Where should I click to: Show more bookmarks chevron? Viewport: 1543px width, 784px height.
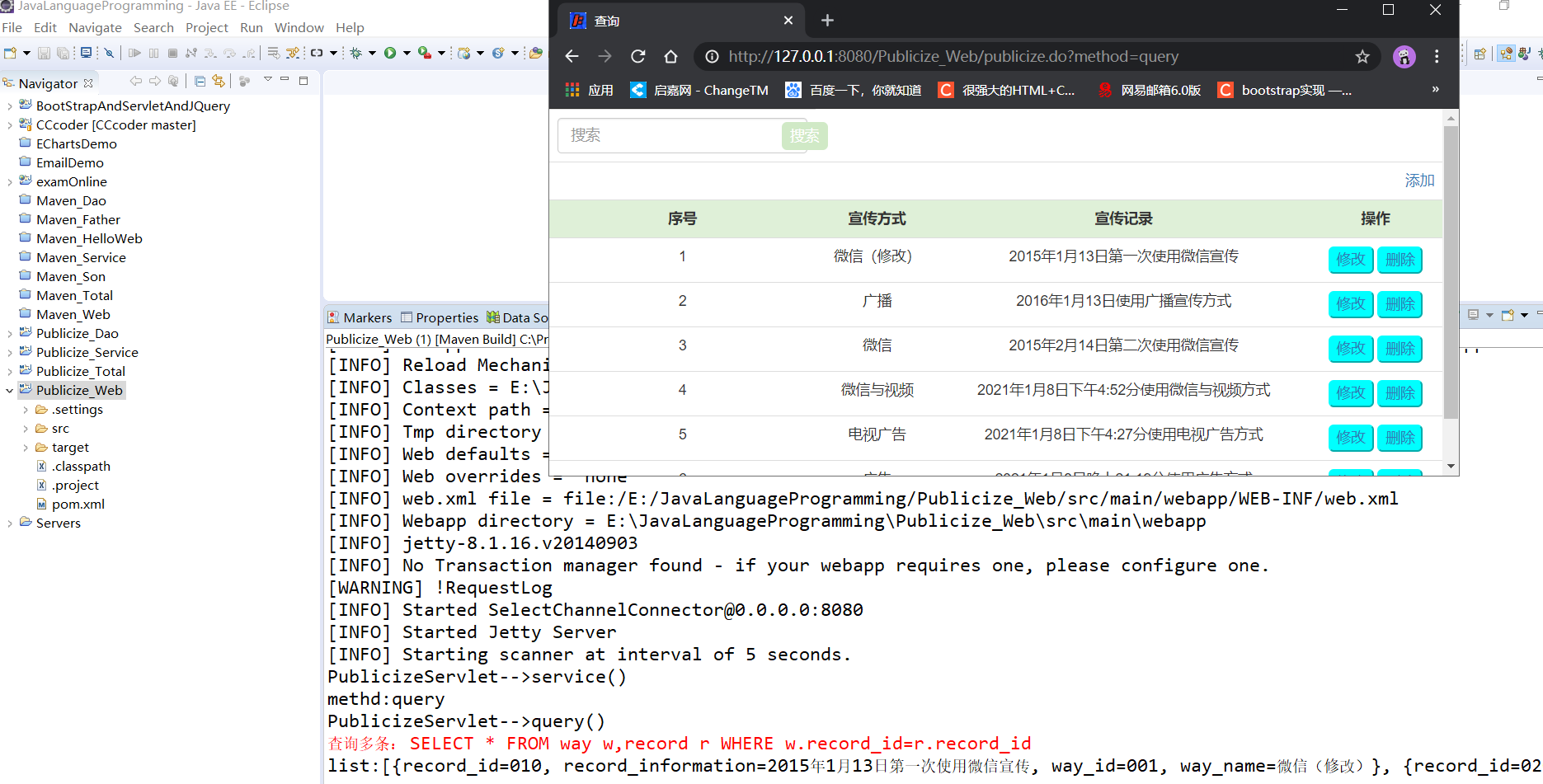pyautogui.click(x=1435, y=89)
